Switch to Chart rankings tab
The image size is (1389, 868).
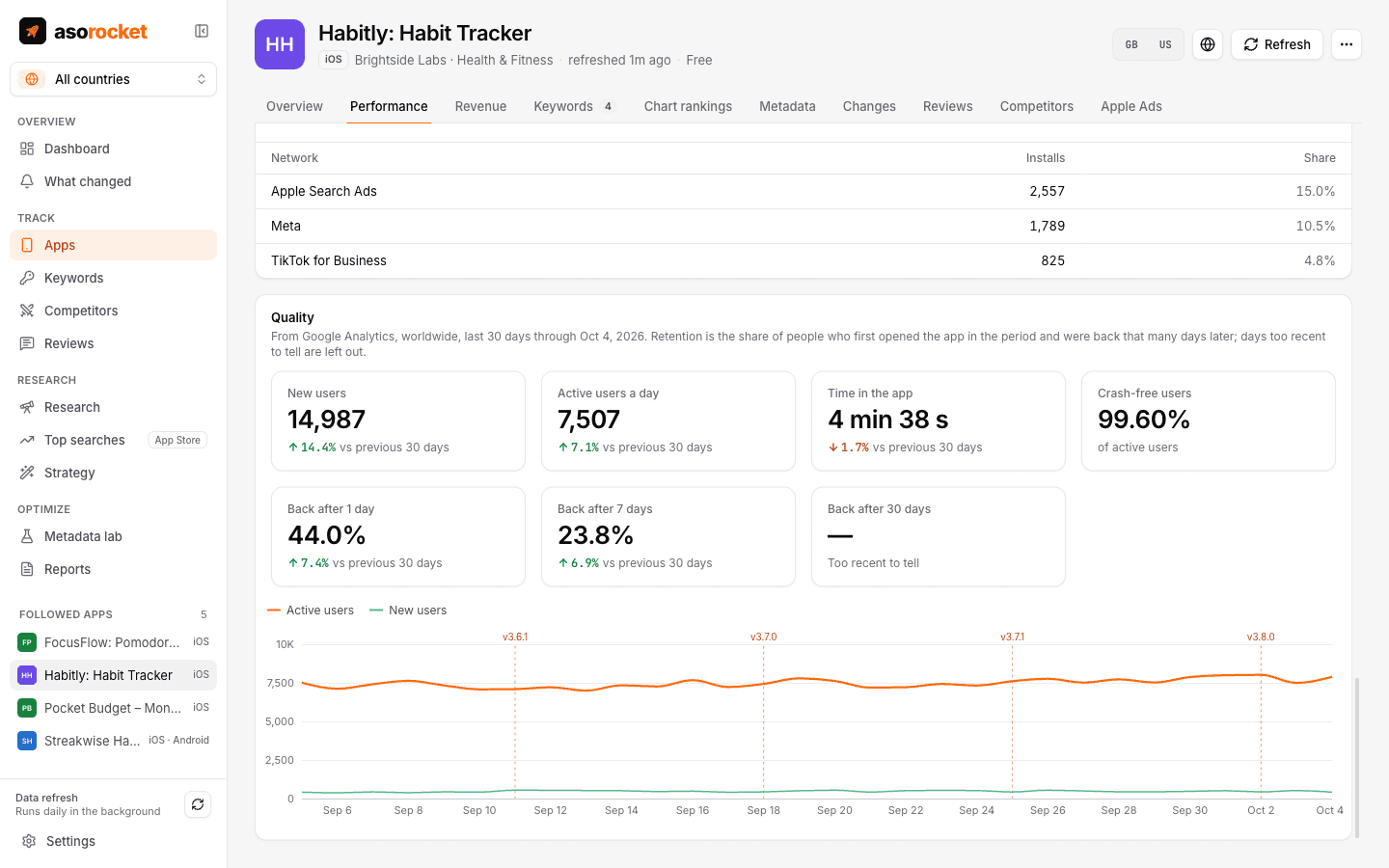tap(688, 106)
